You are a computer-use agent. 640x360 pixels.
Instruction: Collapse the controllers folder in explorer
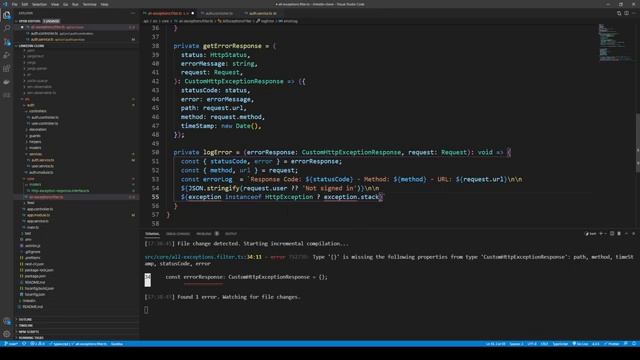pos(37,111)
